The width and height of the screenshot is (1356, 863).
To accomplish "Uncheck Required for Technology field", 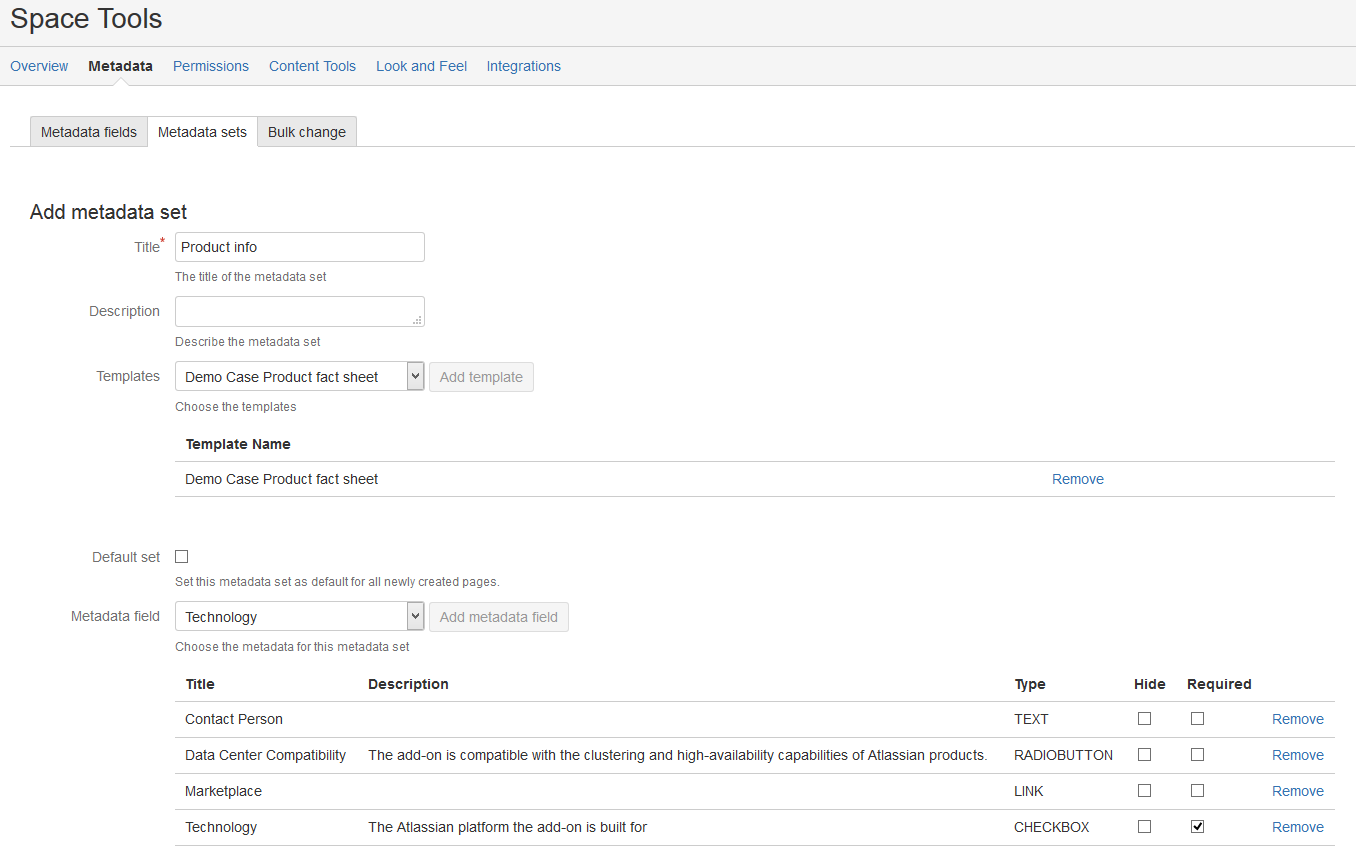I will tap(1197, 827).
